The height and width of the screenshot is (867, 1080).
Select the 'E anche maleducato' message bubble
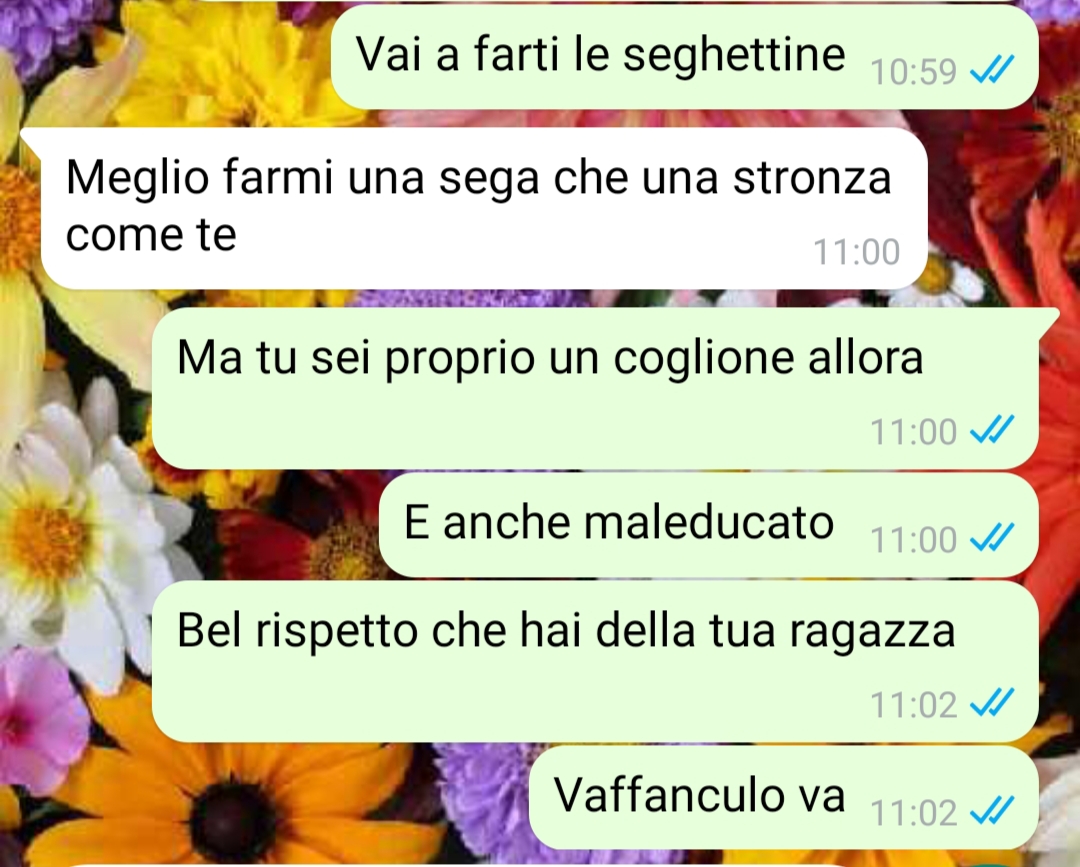709,525
